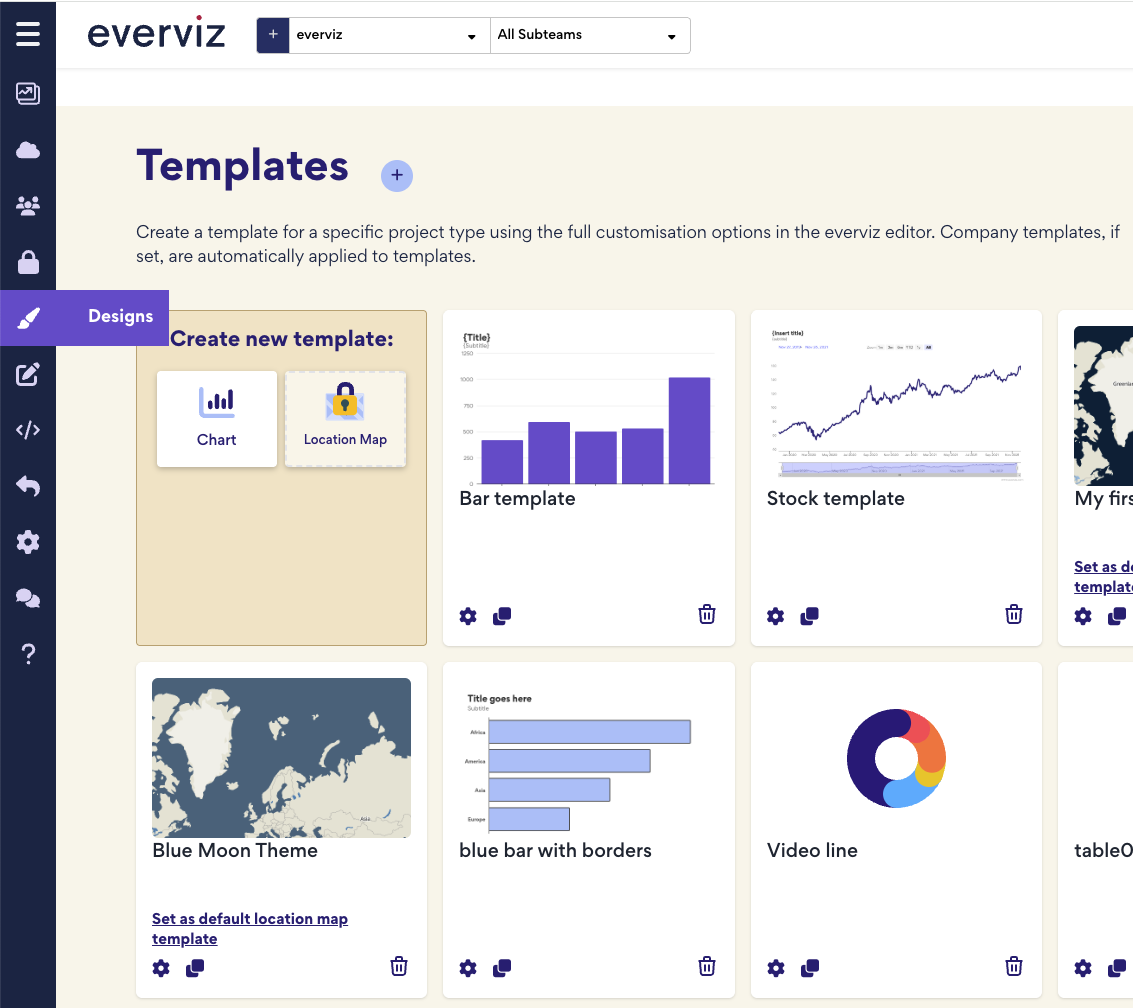Image resolution: width=1133 pixels, height=1008 pixels.
Task: Duplicate the Stock template
Action: tap(809, 616)
